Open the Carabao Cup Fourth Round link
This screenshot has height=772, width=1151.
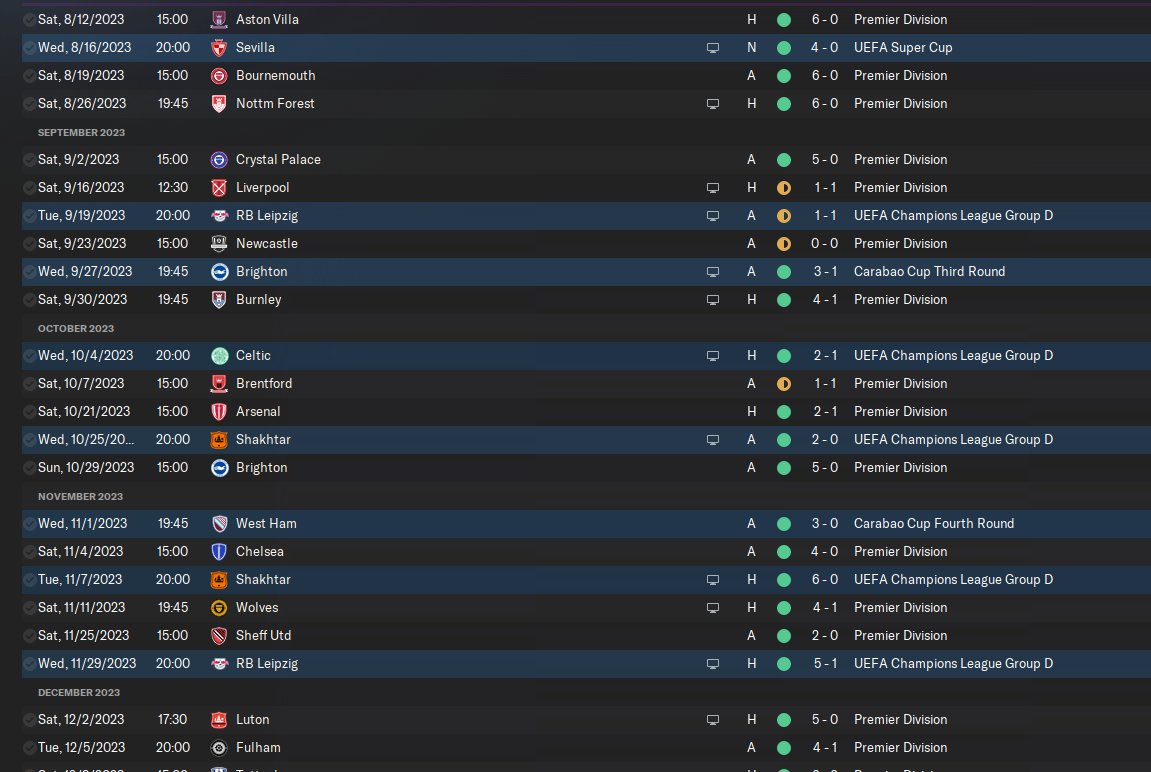933,523
